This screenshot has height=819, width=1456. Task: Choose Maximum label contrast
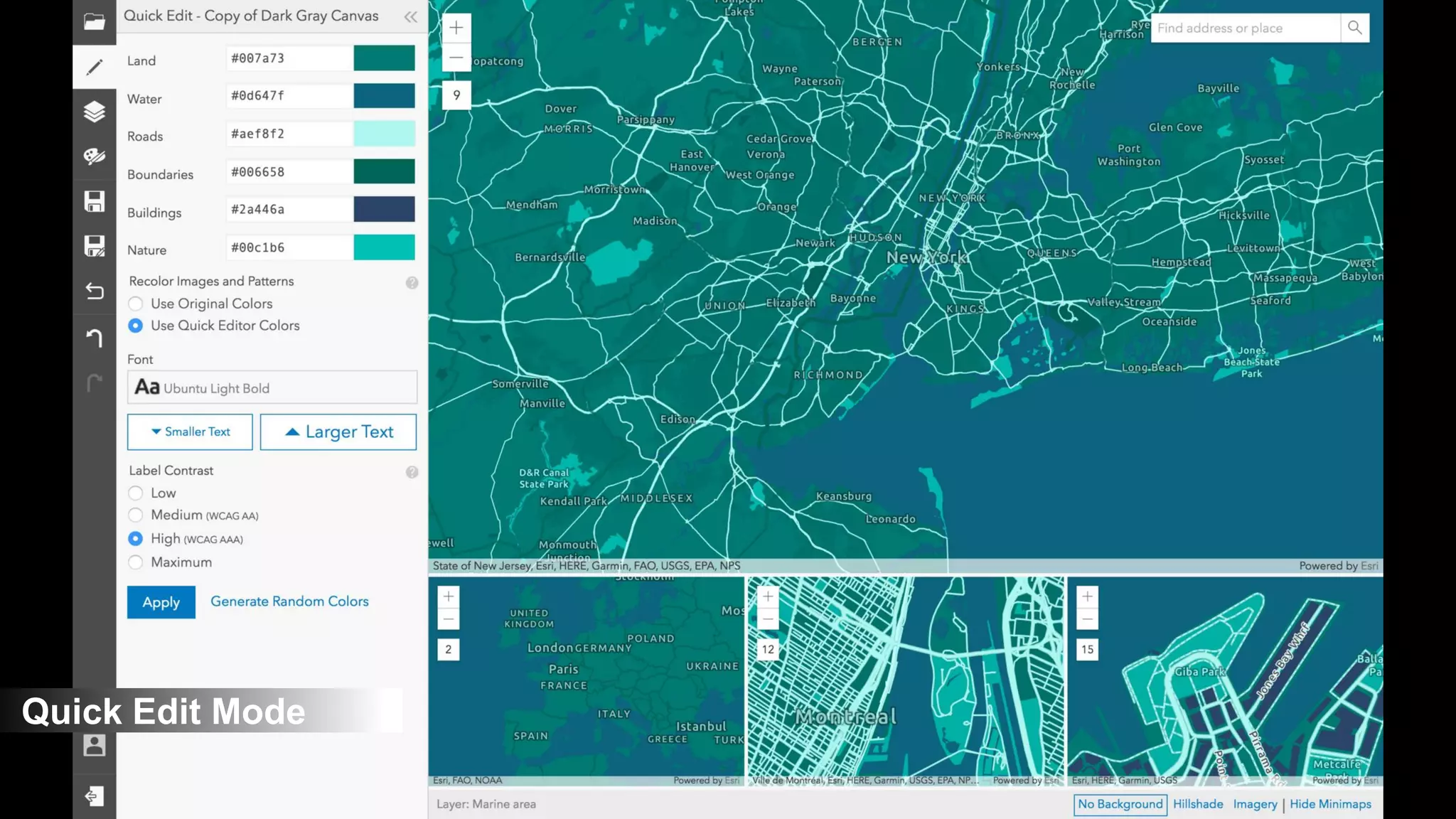[135, 562]
